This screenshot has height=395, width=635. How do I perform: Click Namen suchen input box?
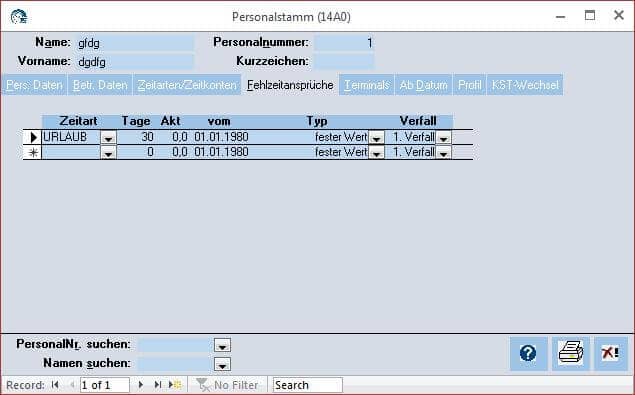(176, 364)
